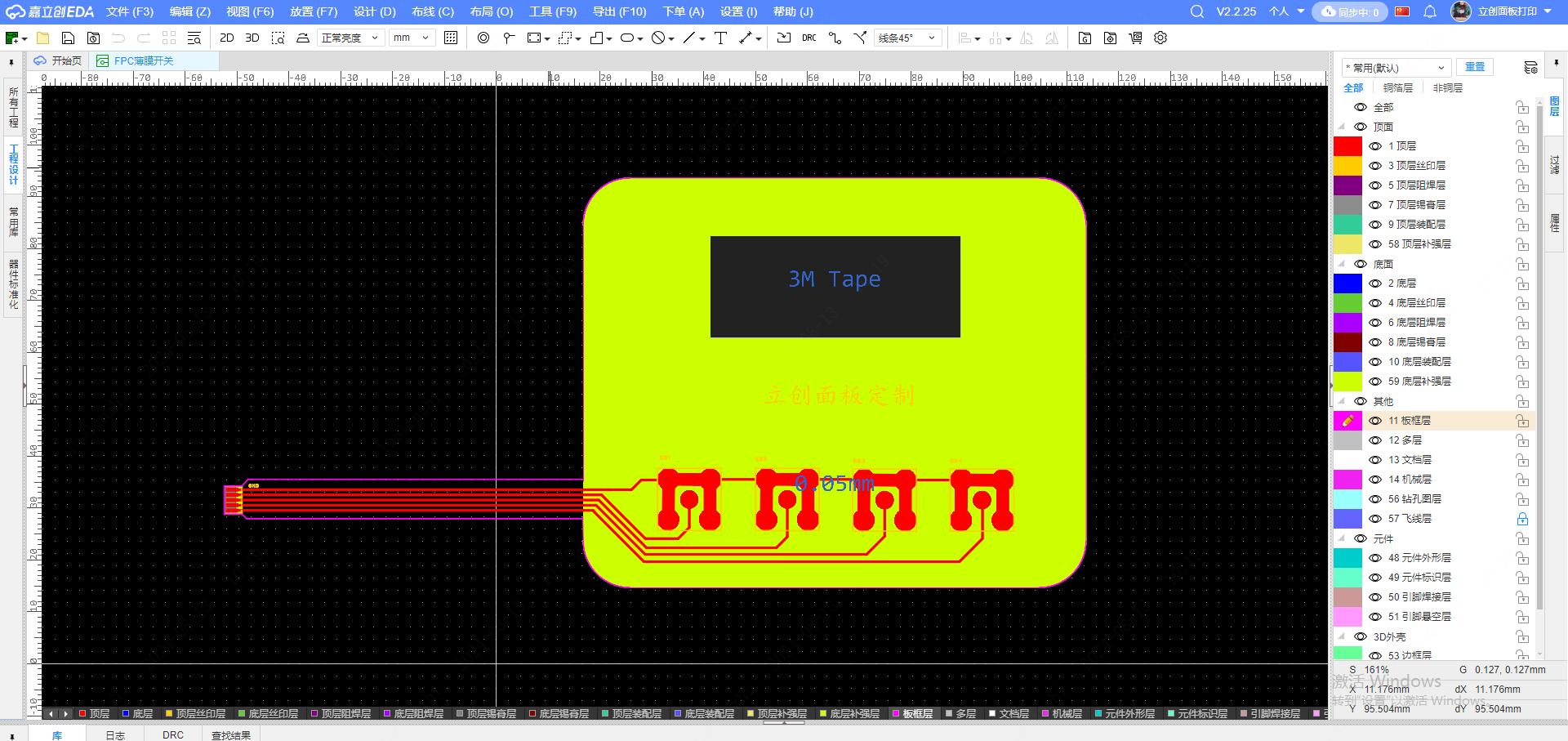Select the 铜箔层 filter link
1568x741 pixels.
tap(1397, 87)
